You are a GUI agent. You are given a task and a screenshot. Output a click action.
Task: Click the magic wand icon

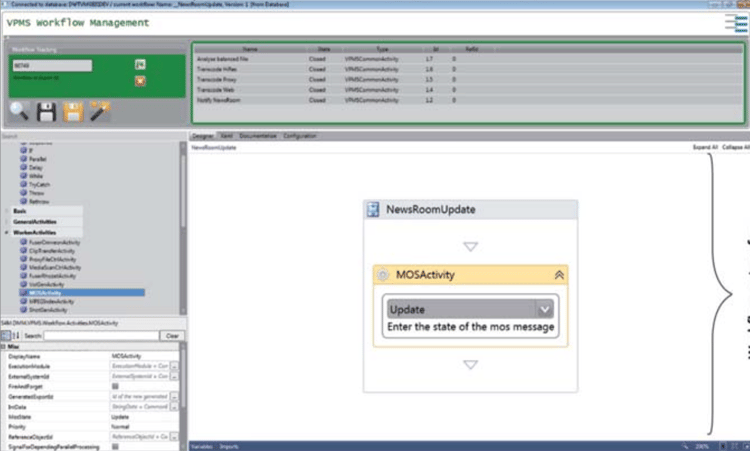99,111
